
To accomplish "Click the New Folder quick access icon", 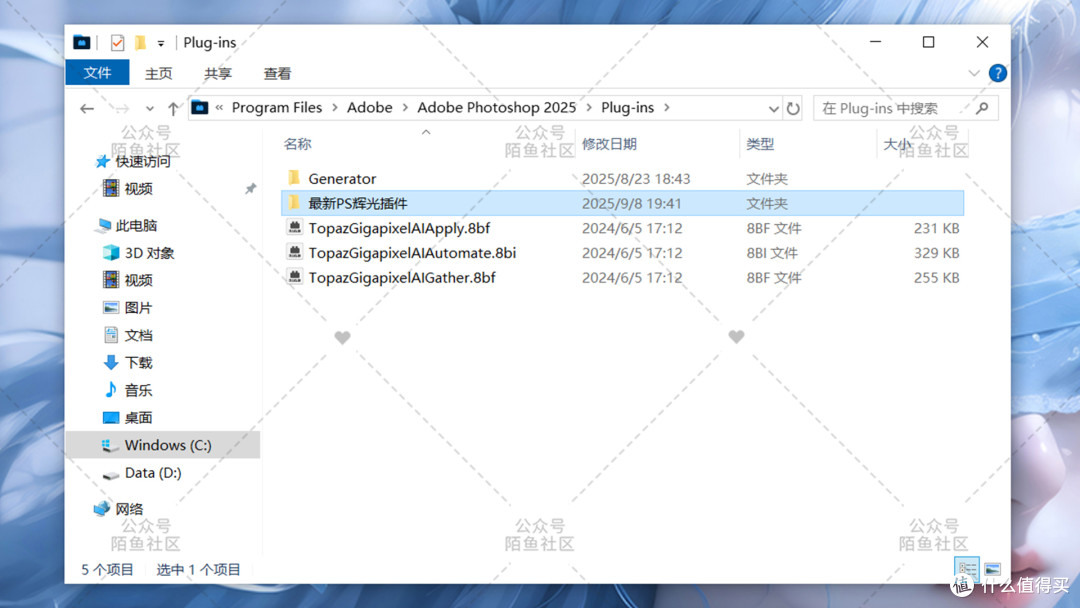I will click(140, 43).
